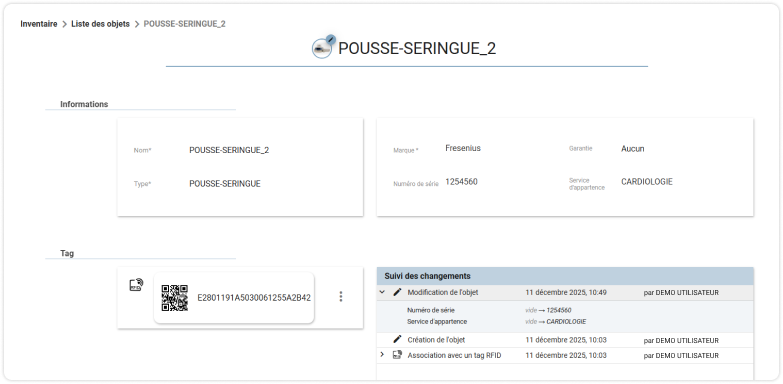Click the Création de l'objet row label
The image size is (783, 384).
tap(436, 340)
